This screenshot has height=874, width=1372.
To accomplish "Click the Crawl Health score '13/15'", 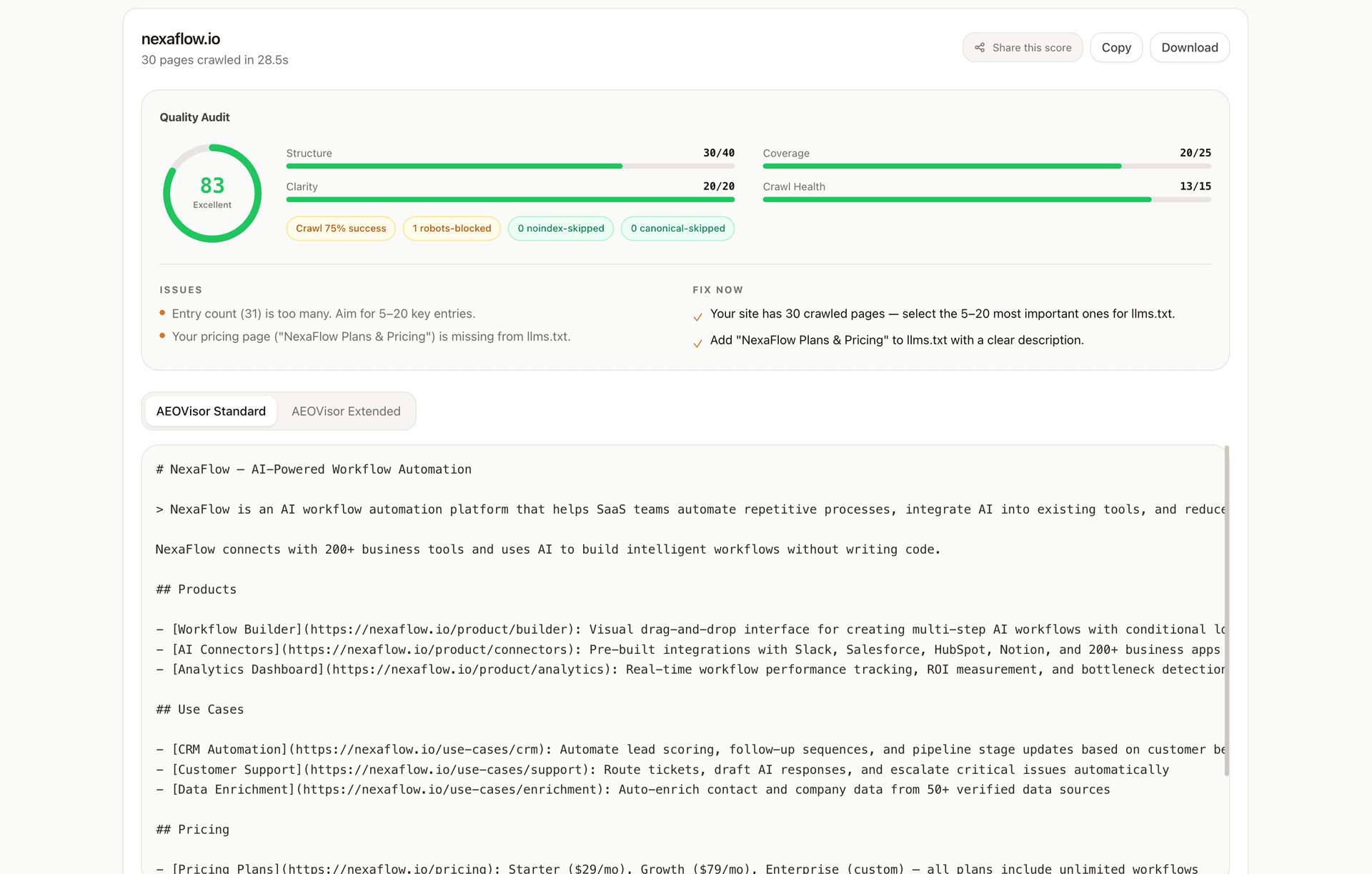I will pos(1195,187).
